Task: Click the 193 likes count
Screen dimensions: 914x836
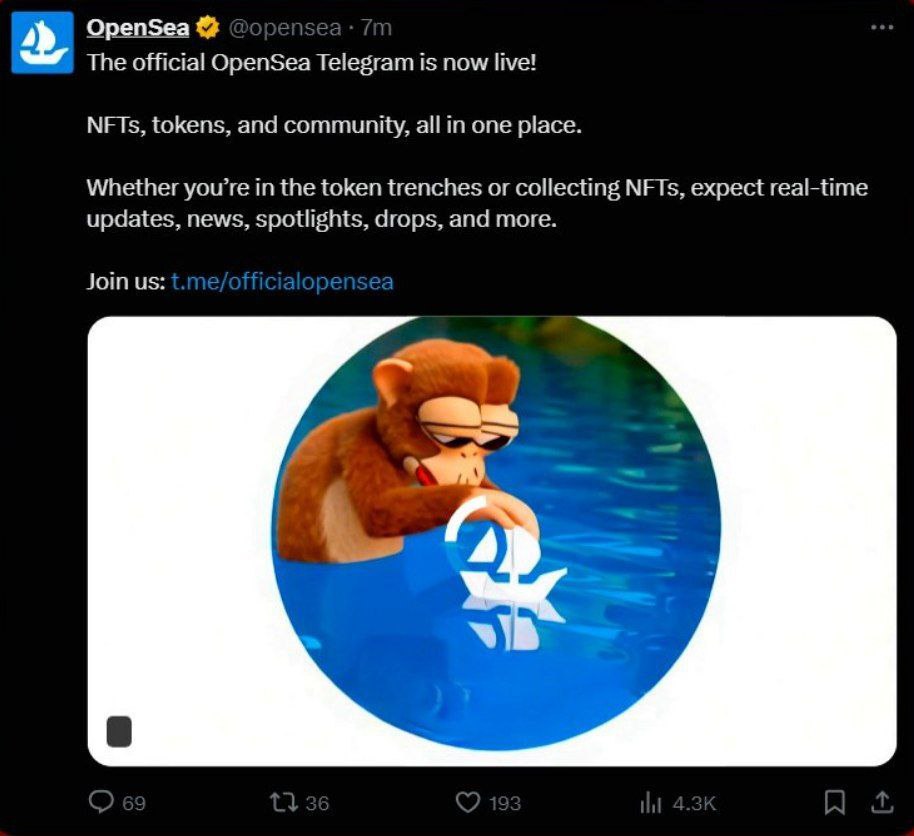Action: coord(505,803)
